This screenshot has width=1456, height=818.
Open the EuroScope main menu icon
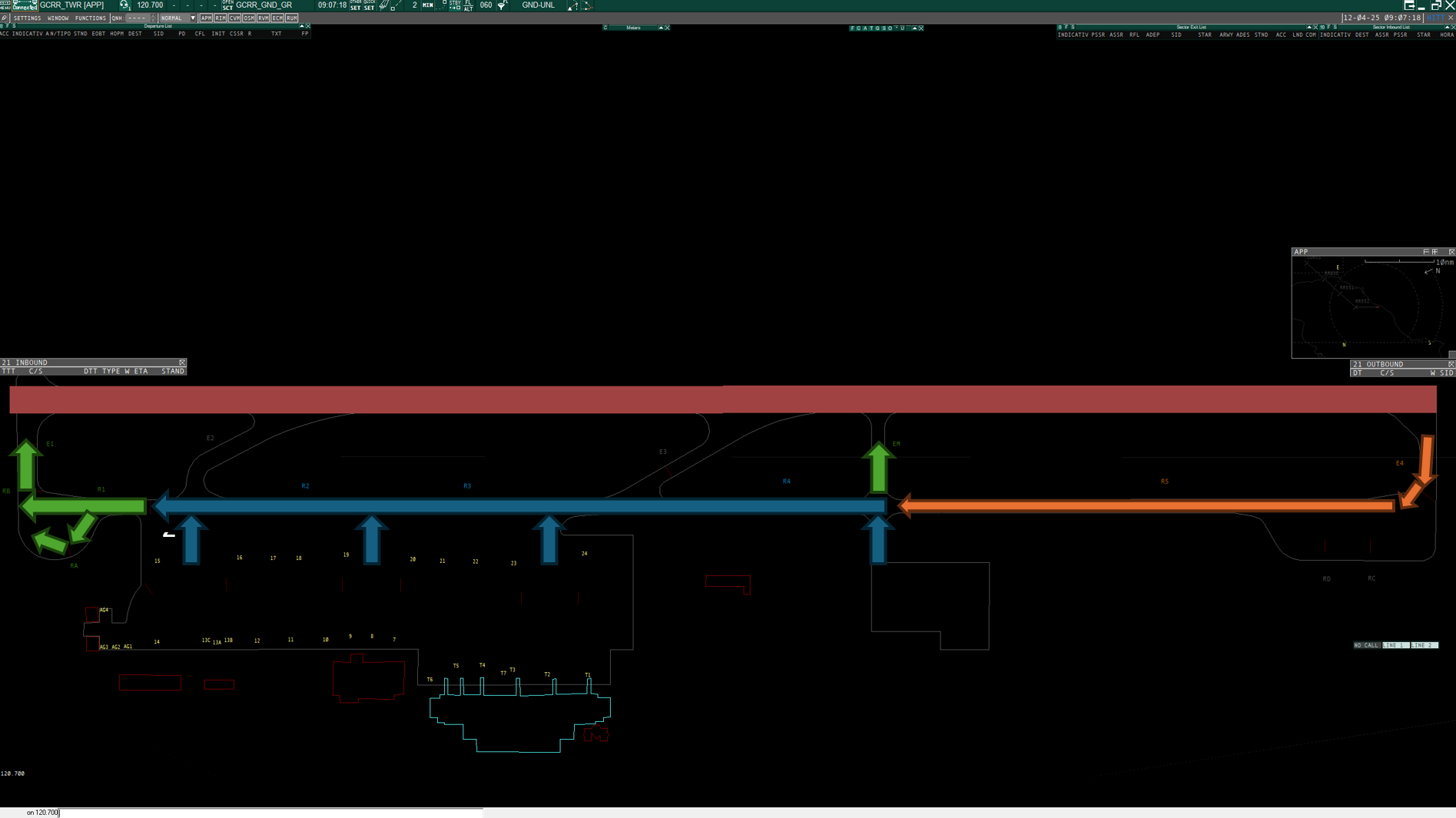(x=5, y=5)
